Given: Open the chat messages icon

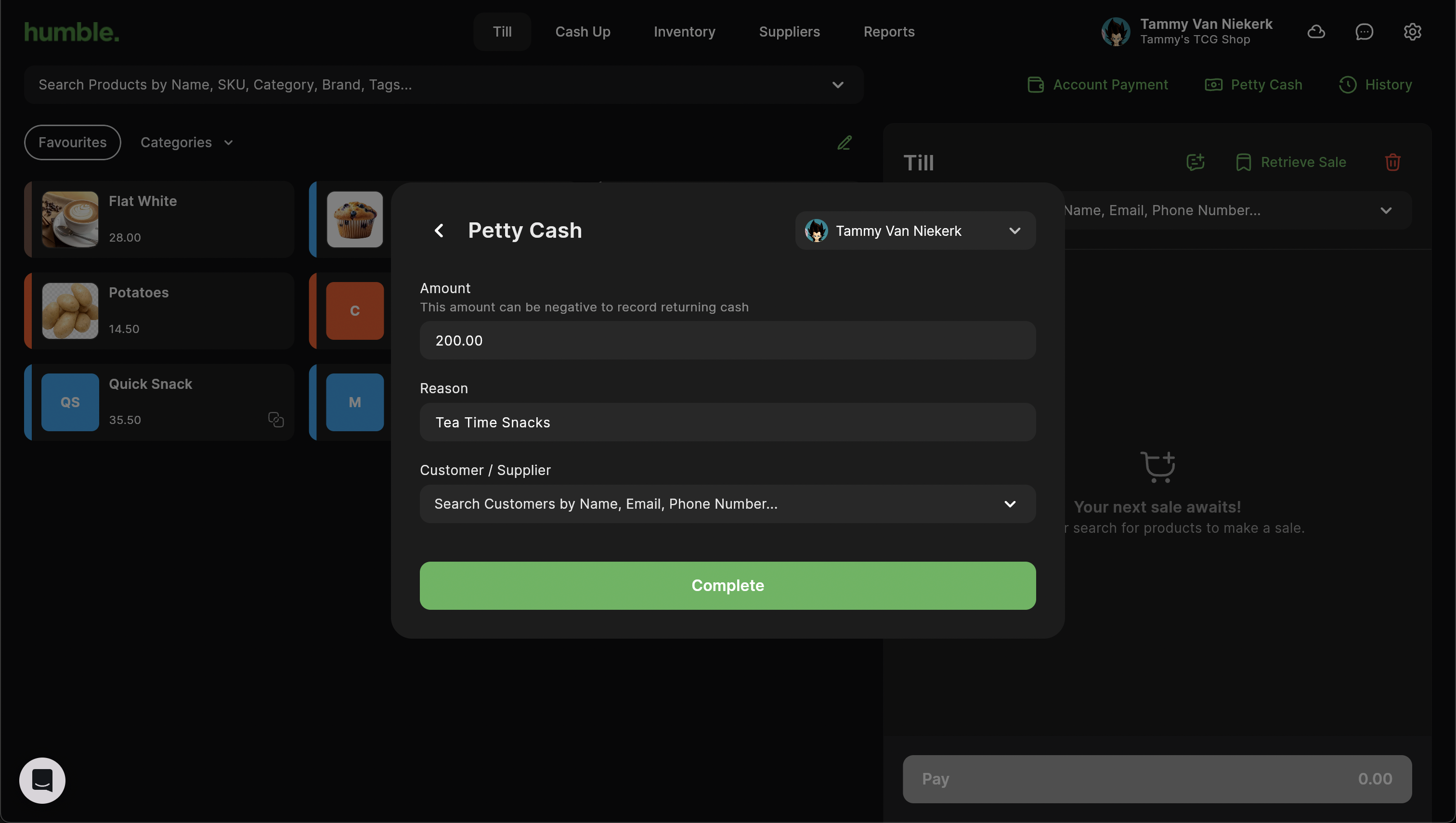Looking at the screenshot, I should click(1364, 32).
